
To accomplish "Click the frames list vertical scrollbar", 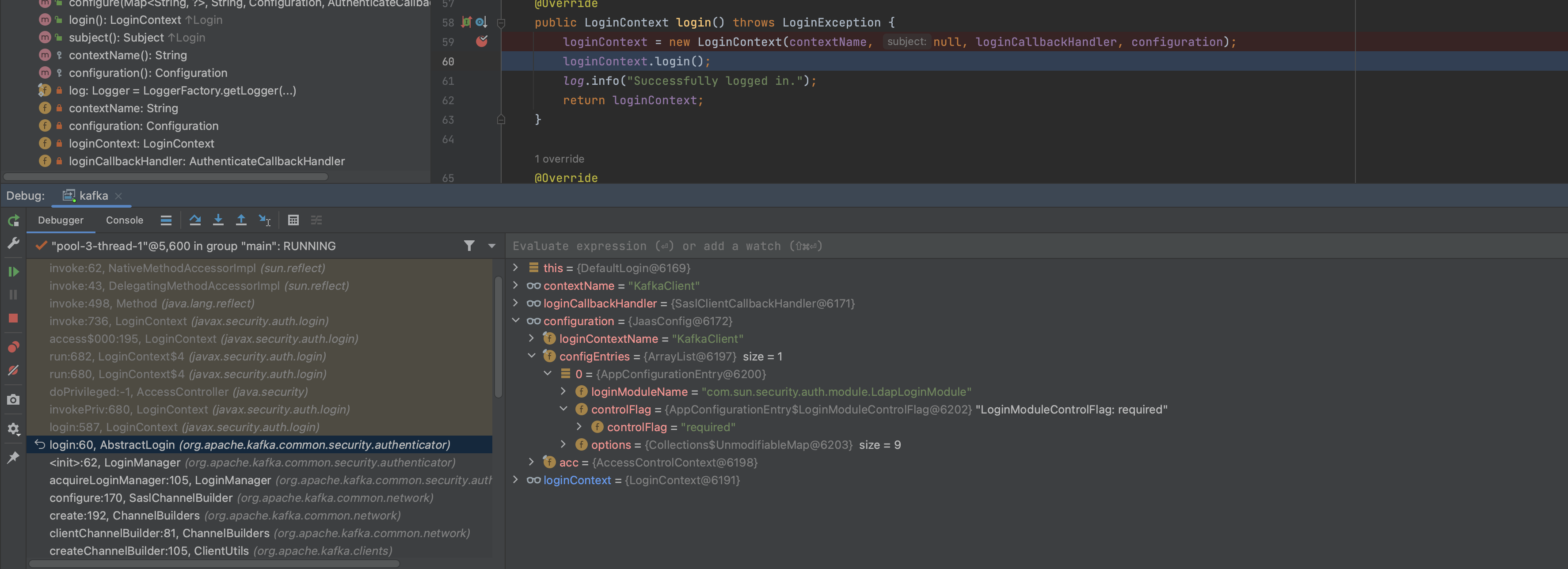I will point(498,337).
